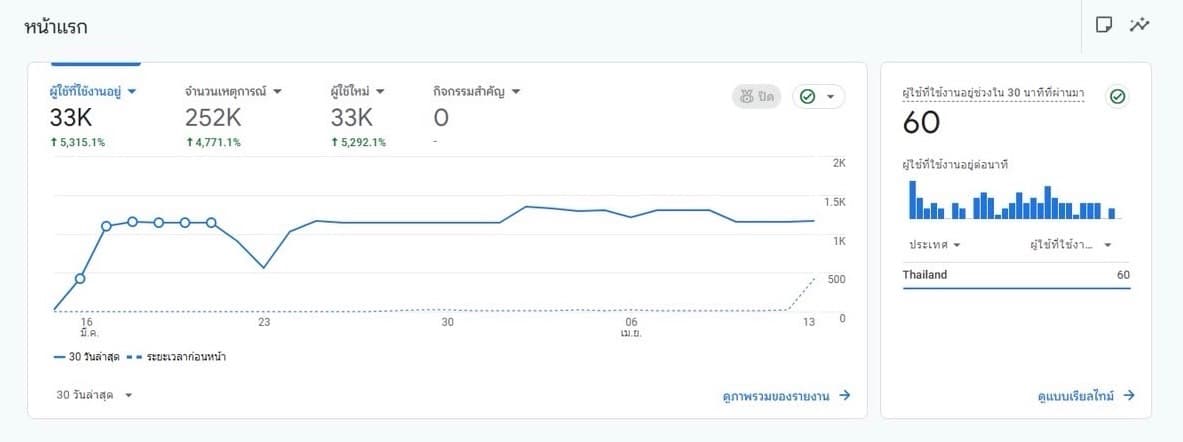Click the green data quality check icon

pos(808,97)
